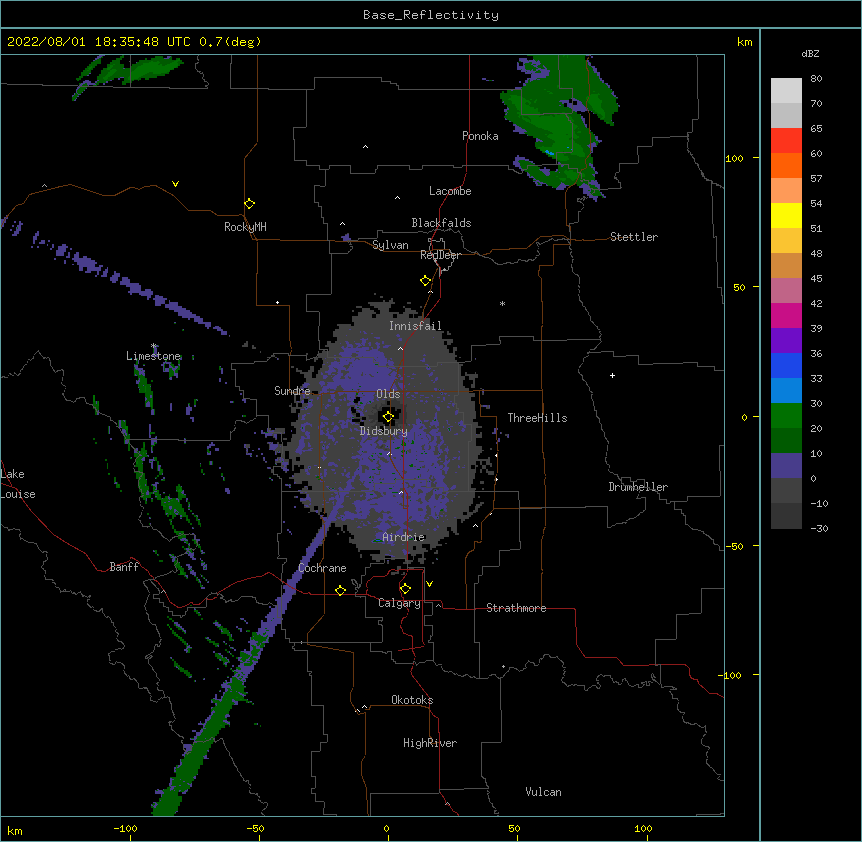This screenshot has width=862, height=842.
Task: Click the white asterisk marker east of Innisfail
Action: point(502,303)
